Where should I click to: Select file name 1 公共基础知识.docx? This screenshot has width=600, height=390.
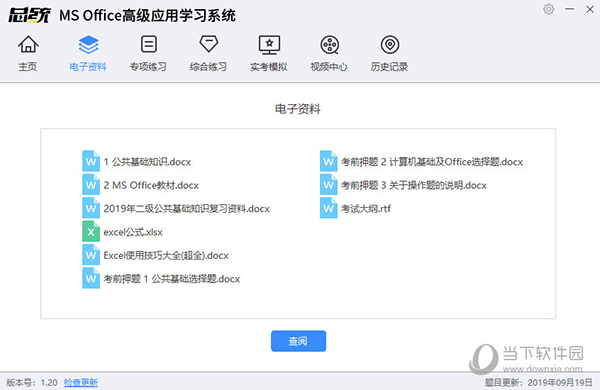pos(147,162)
